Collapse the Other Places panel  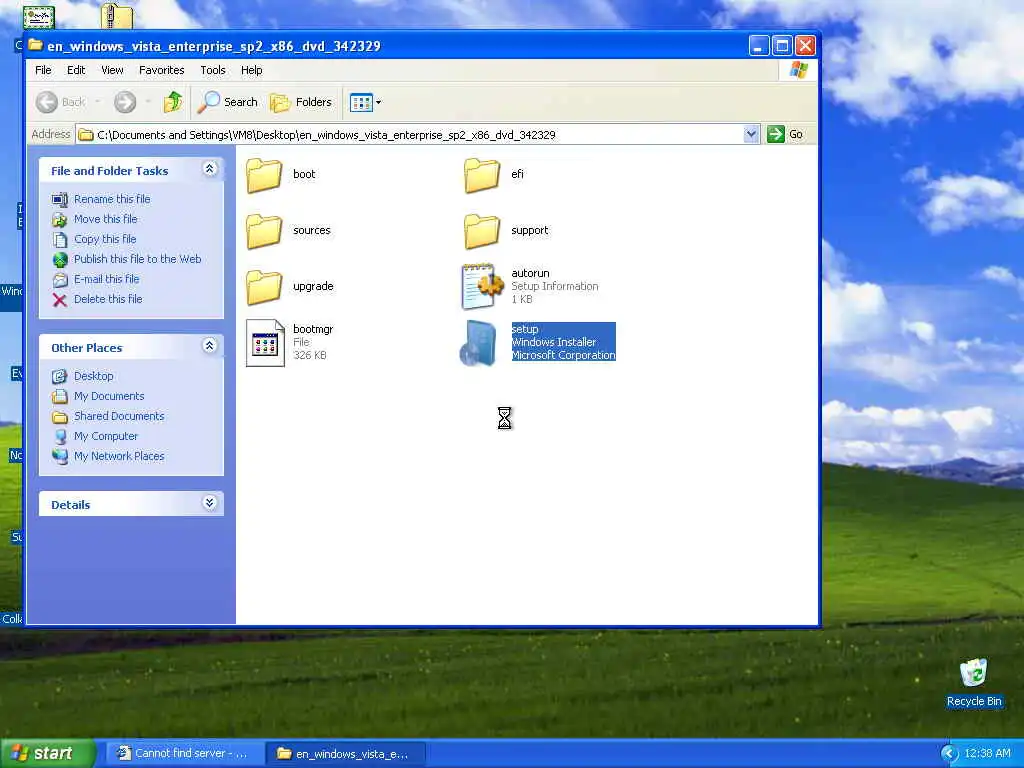[210, 345]
